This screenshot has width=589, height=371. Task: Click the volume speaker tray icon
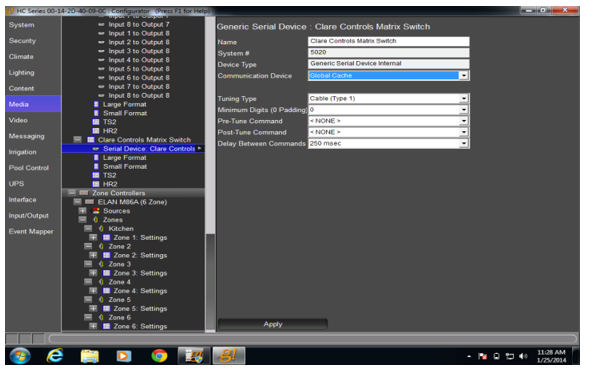click(523, 356)
